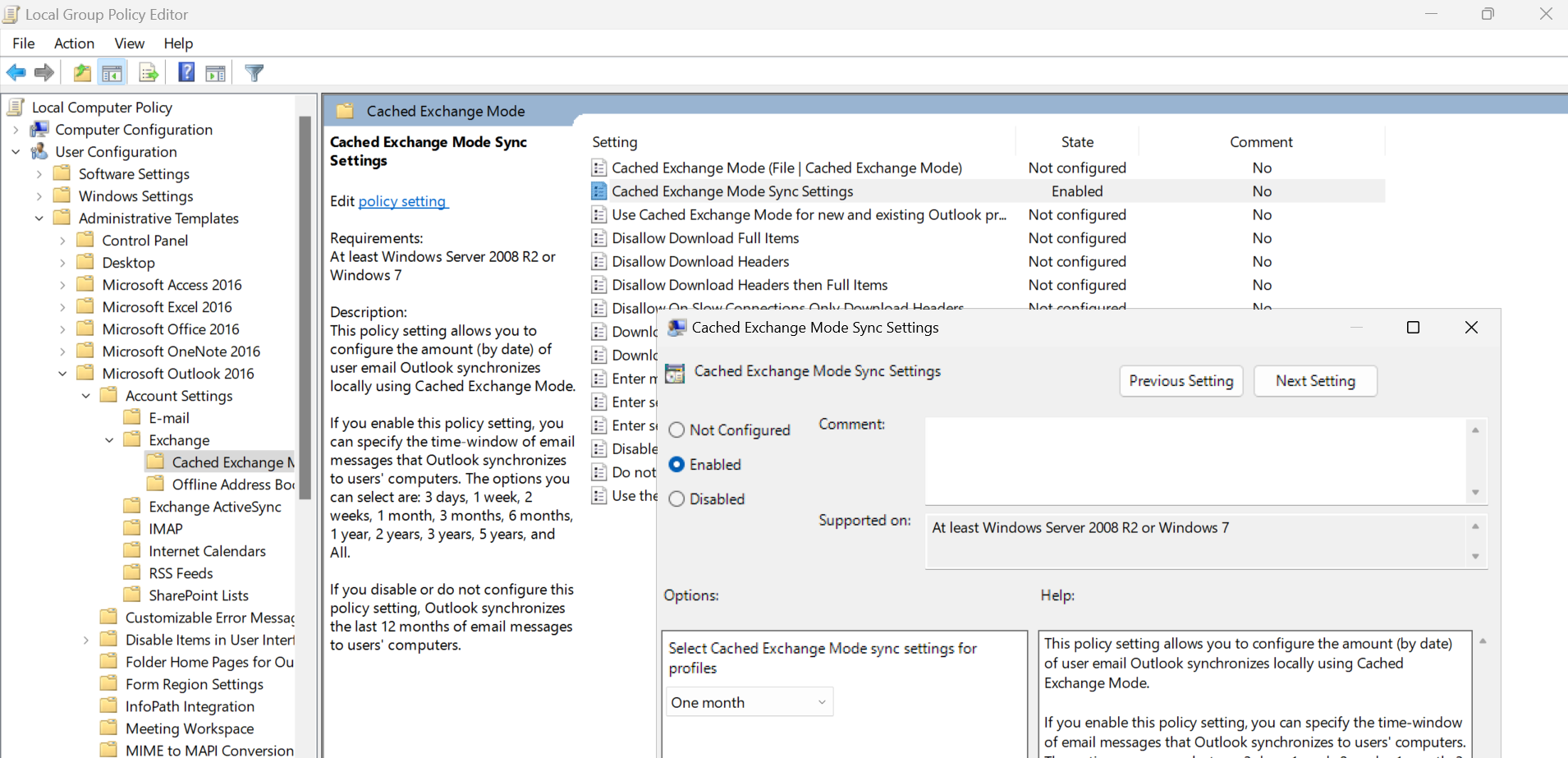The height and width of the screenshot is (758, 1568).
Task: Apply a filter using the funnel icon
Action: point(254,72)
